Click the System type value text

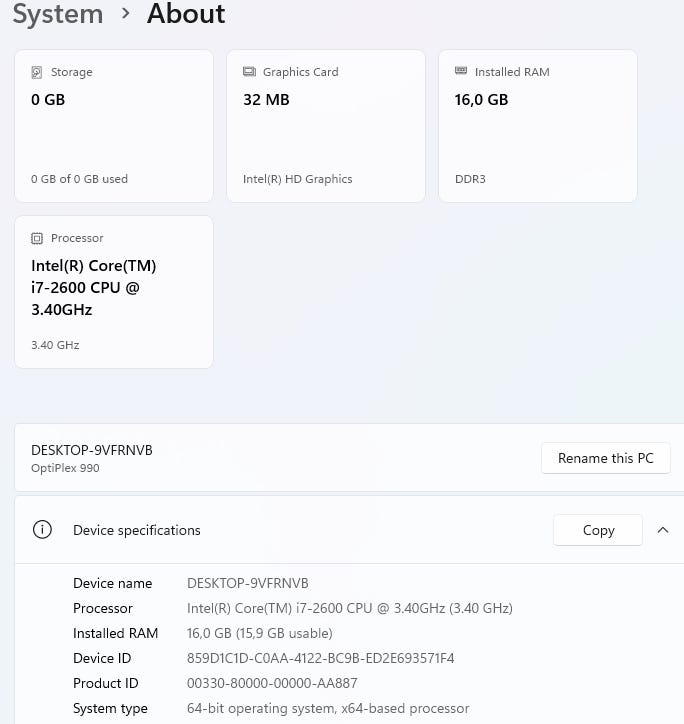coord(327,708)
